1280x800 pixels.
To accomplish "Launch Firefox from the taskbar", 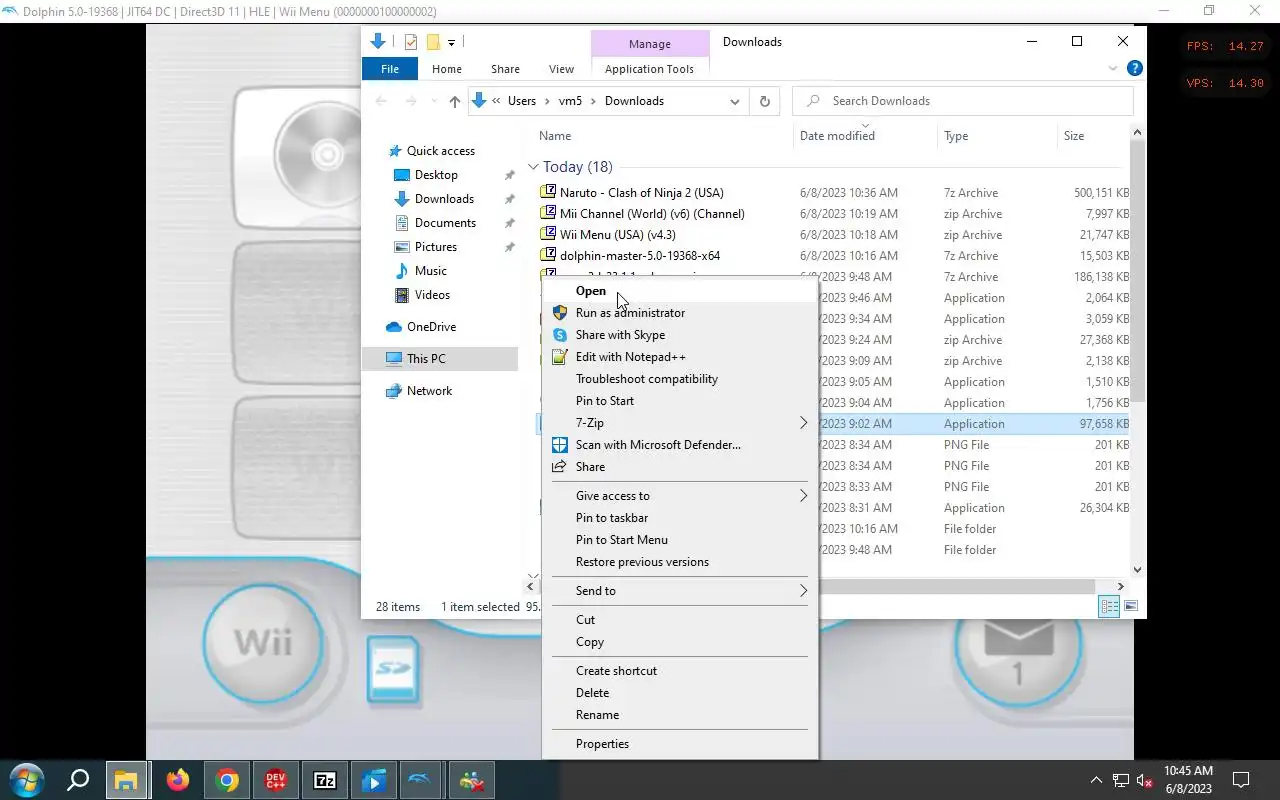I will click(178, 780).
